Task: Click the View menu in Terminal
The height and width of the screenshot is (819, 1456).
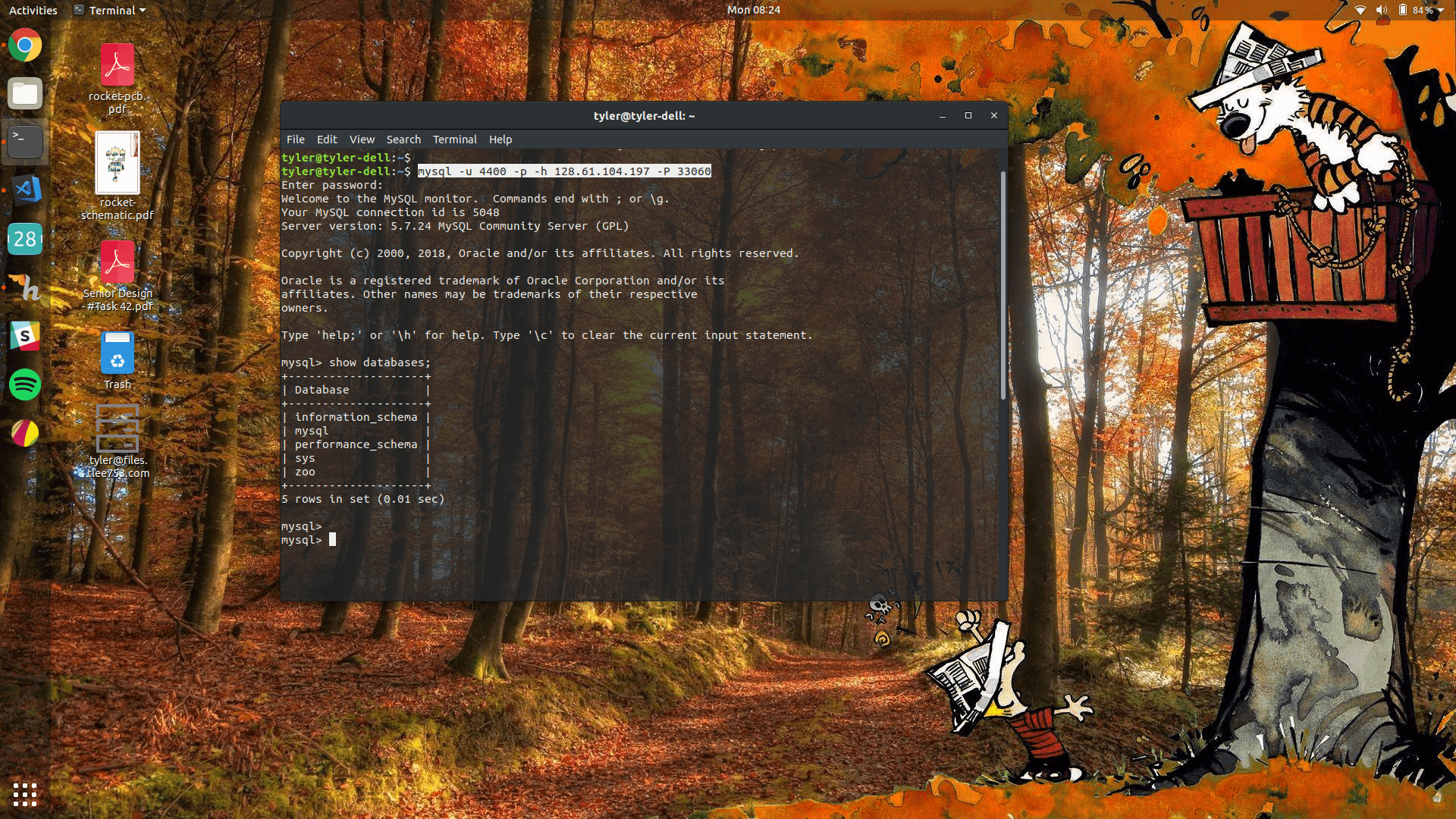Action: [x=362, y=139]
